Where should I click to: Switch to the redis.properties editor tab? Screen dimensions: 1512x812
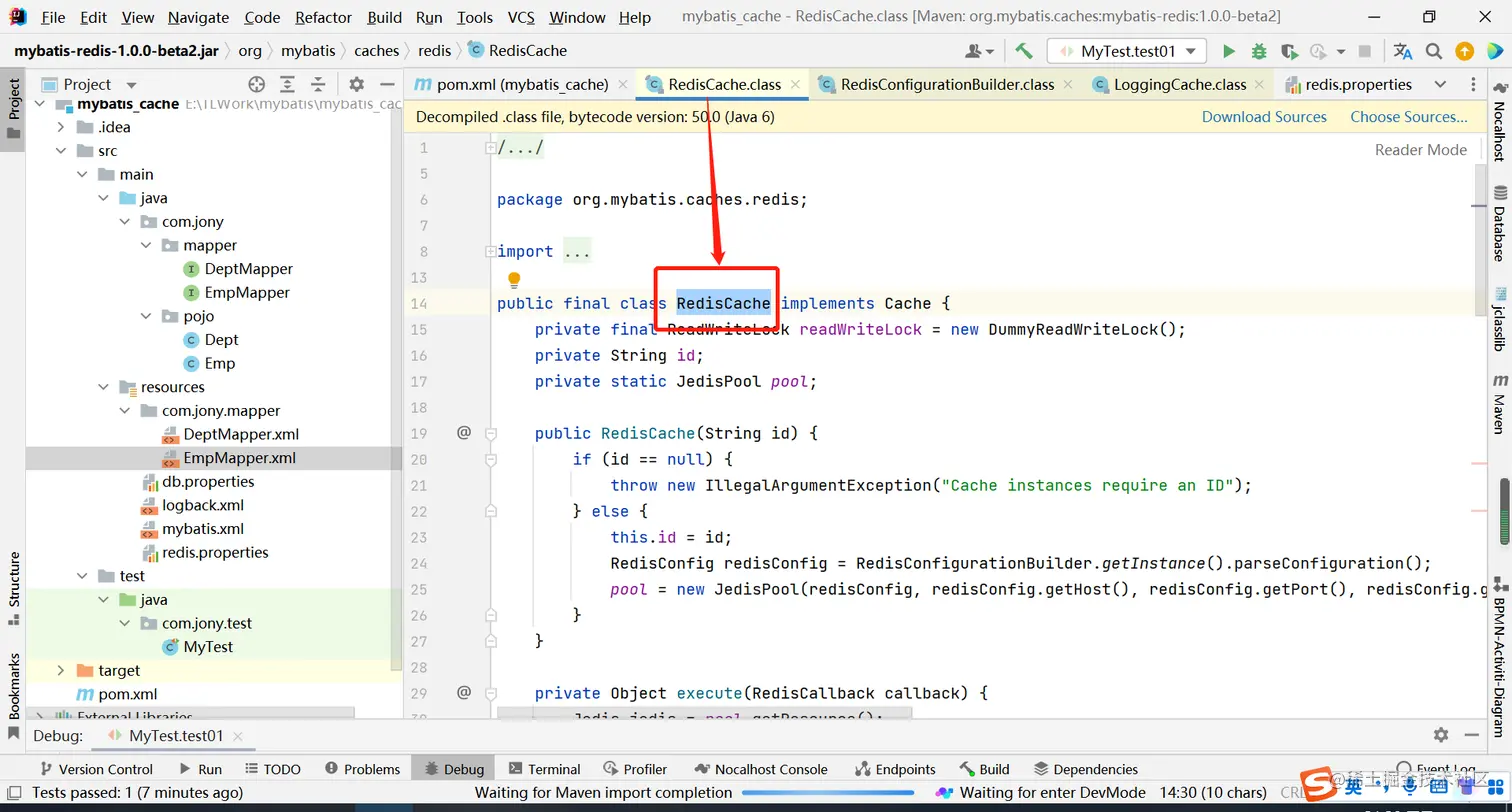pos(1348,85)
